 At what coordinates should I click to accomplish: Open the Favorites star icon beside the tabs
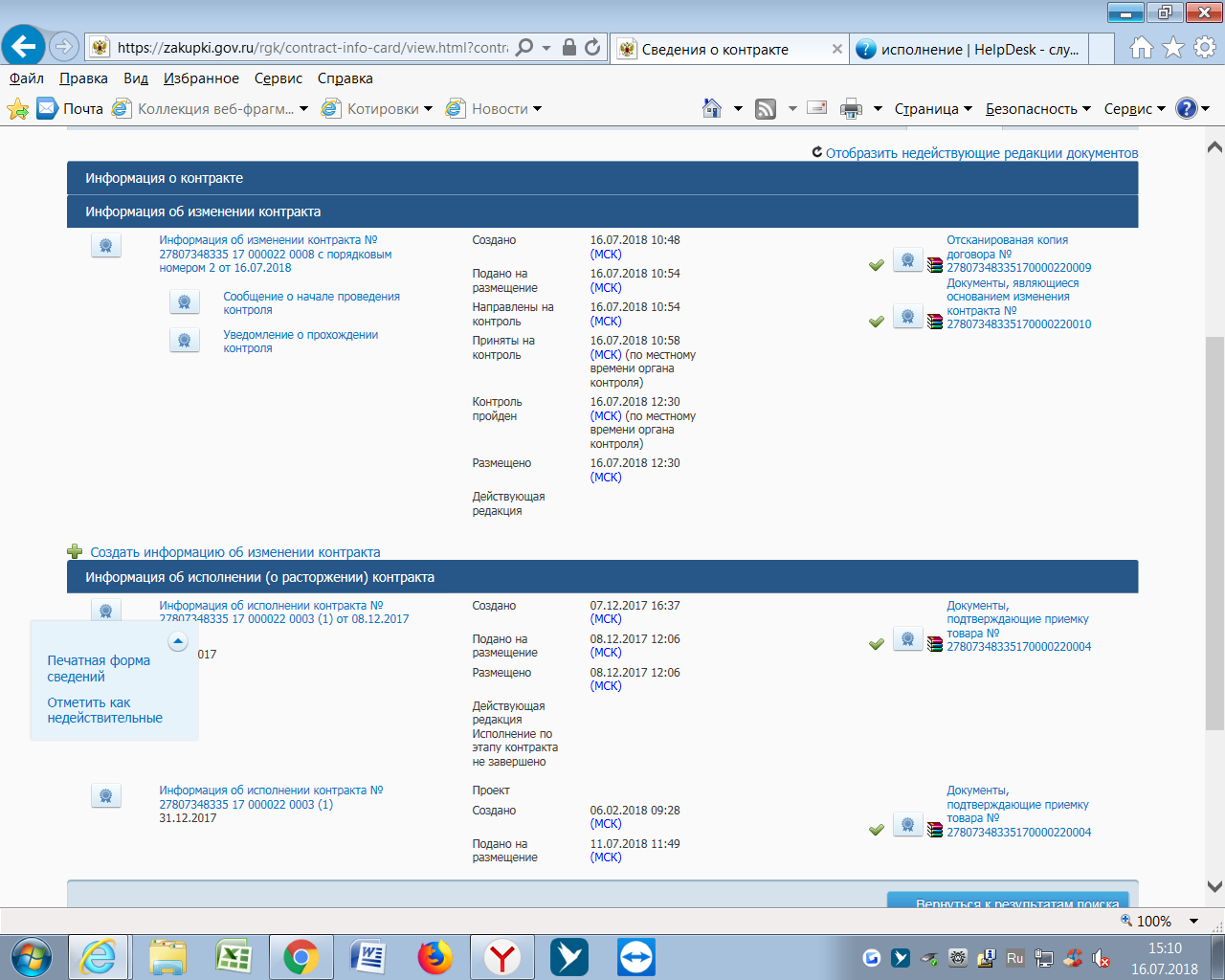[1173, 47]
